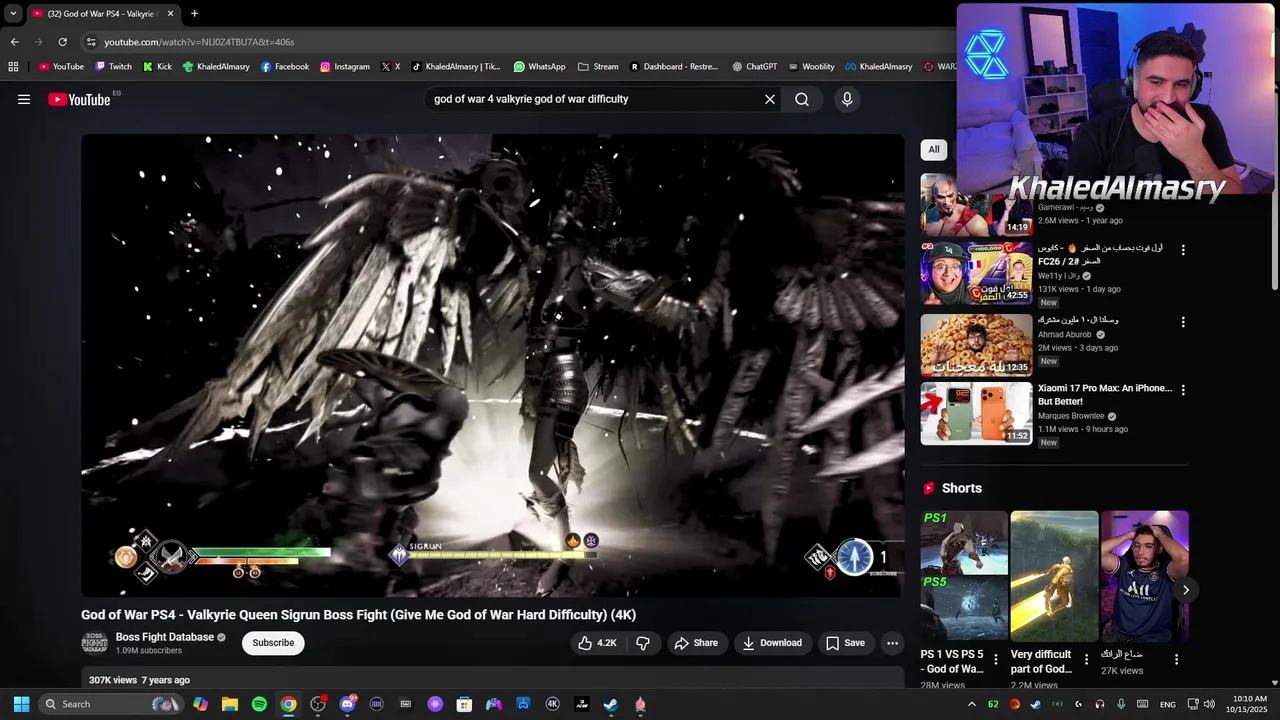Viewport: 1280px width, 720px height.
Task: Open options for Xiaomi 17 video
Action: click(1183, 390)
